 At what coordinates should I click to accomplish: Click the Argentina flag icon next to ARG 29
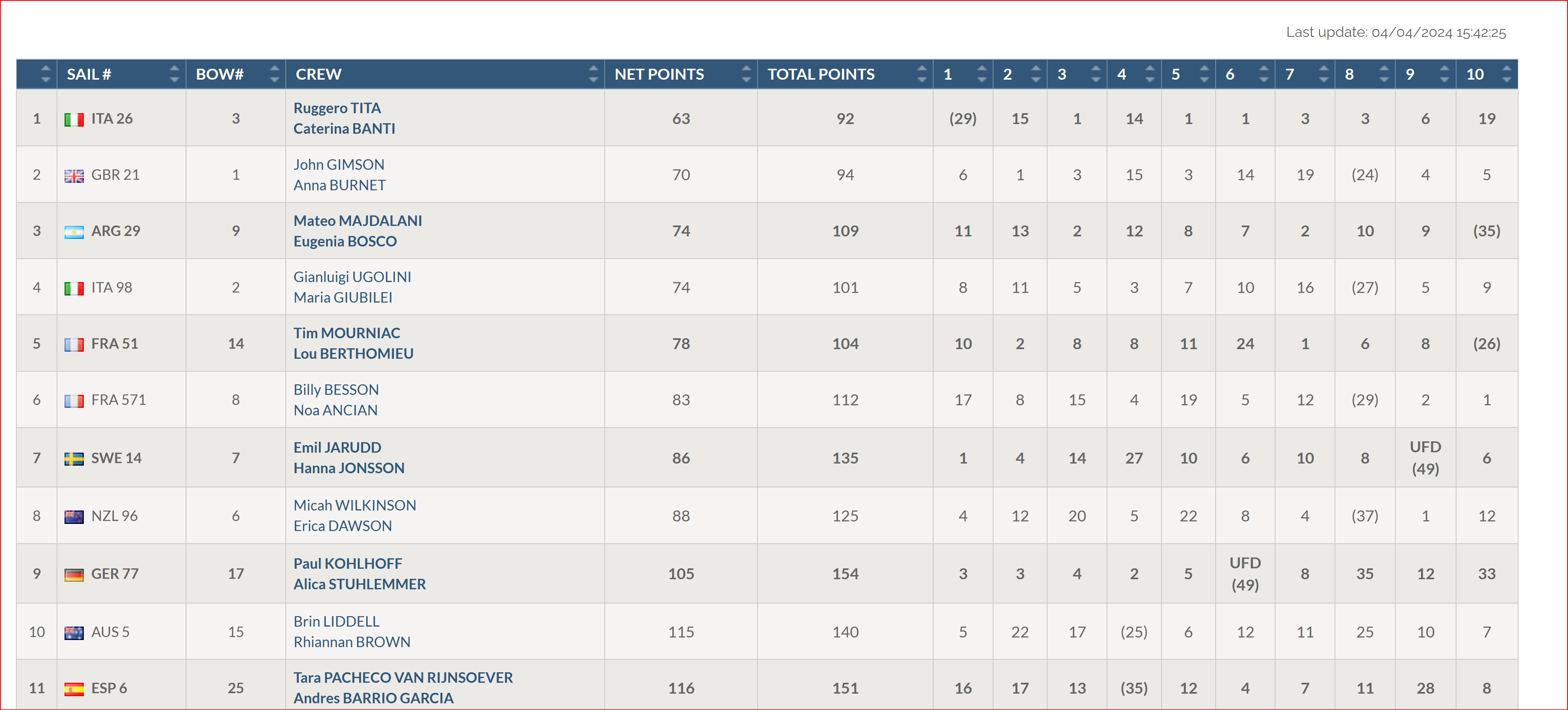click(x=74, y=232)
